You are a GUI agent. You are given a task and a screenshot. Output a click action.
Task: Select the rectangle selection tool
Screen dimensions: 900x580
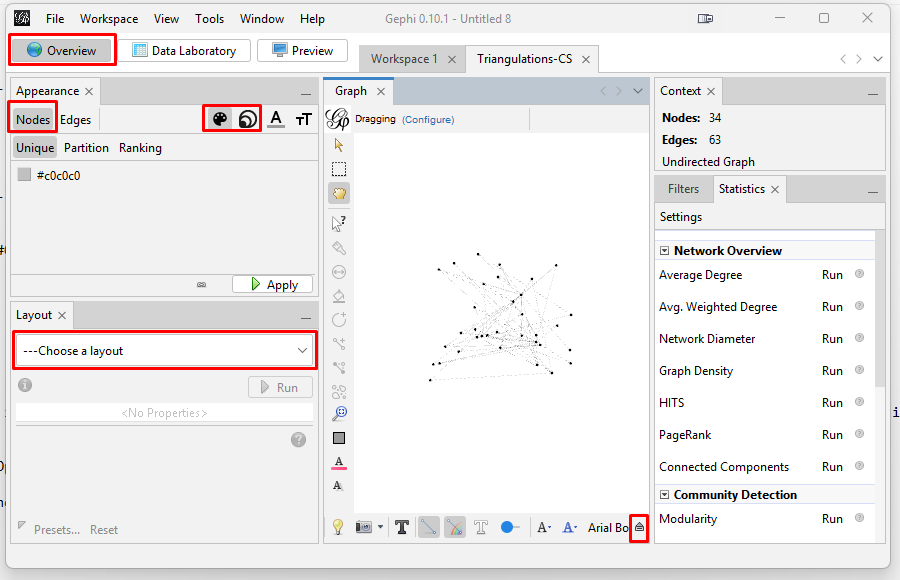click(339, 169)
